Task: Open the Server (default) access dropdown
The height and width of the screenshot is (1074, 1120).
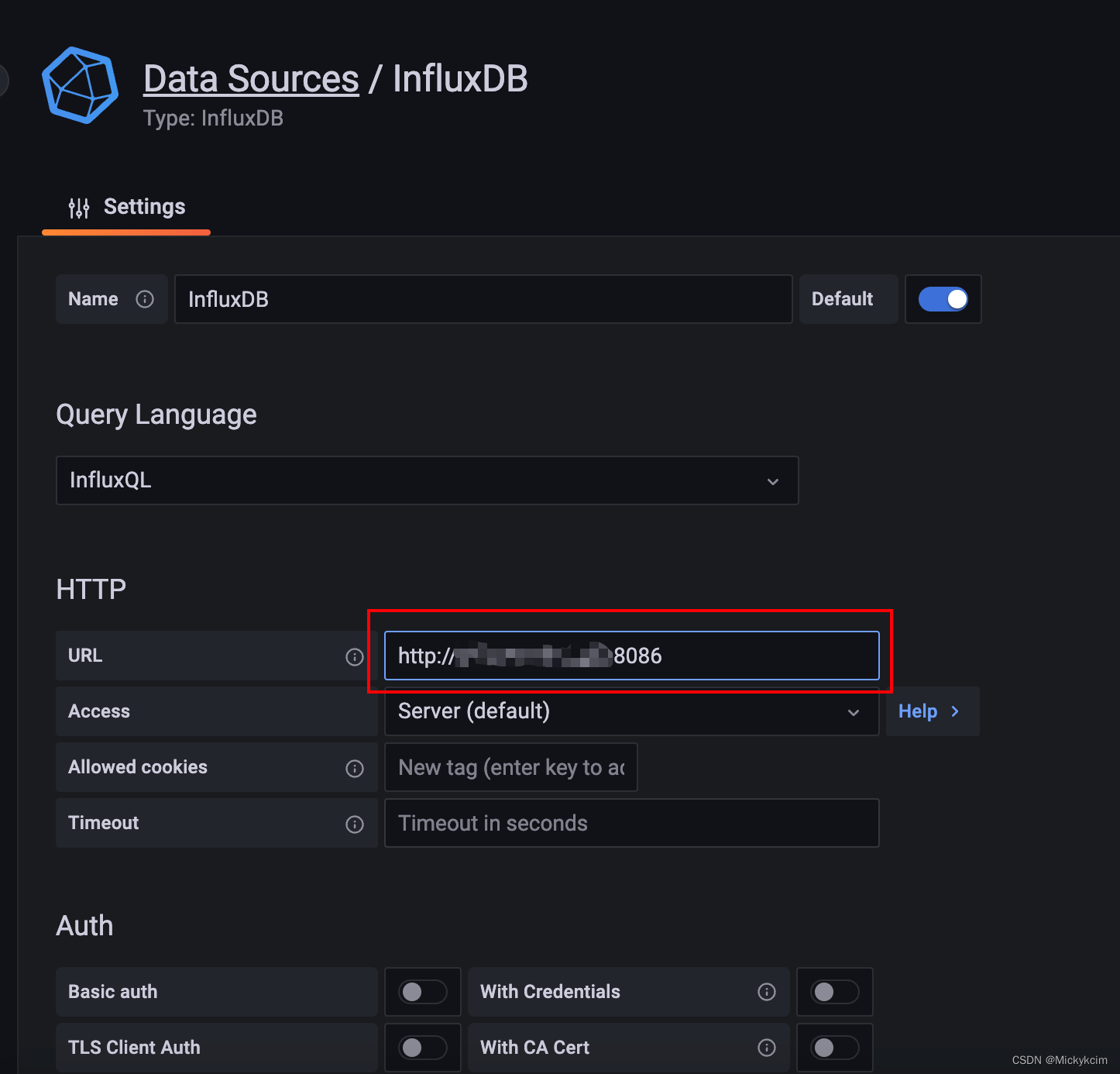Action: coord(631,711)
